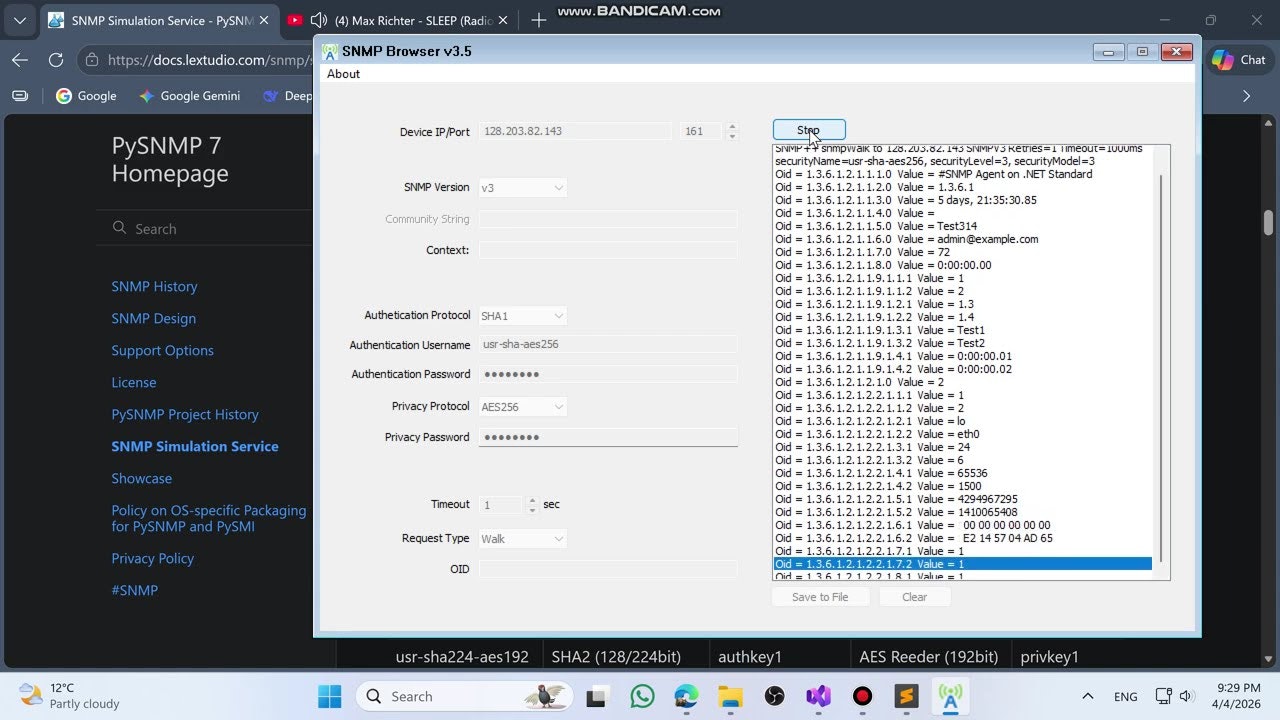
Task: Open Visual Studio from the taskbar
Action: [818, 696]
